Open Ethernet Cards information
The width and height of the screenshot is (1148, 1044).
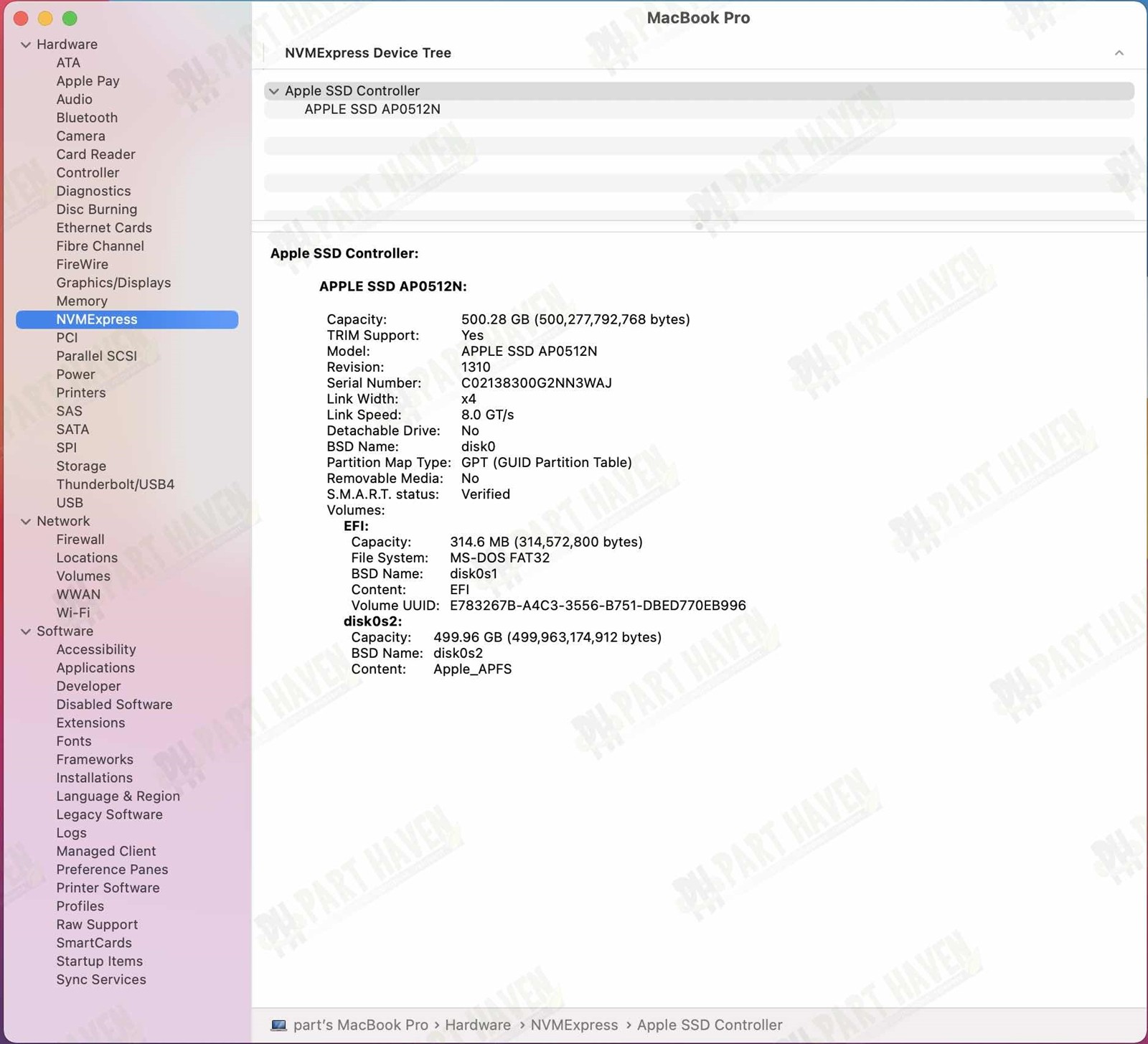[104, 227]
